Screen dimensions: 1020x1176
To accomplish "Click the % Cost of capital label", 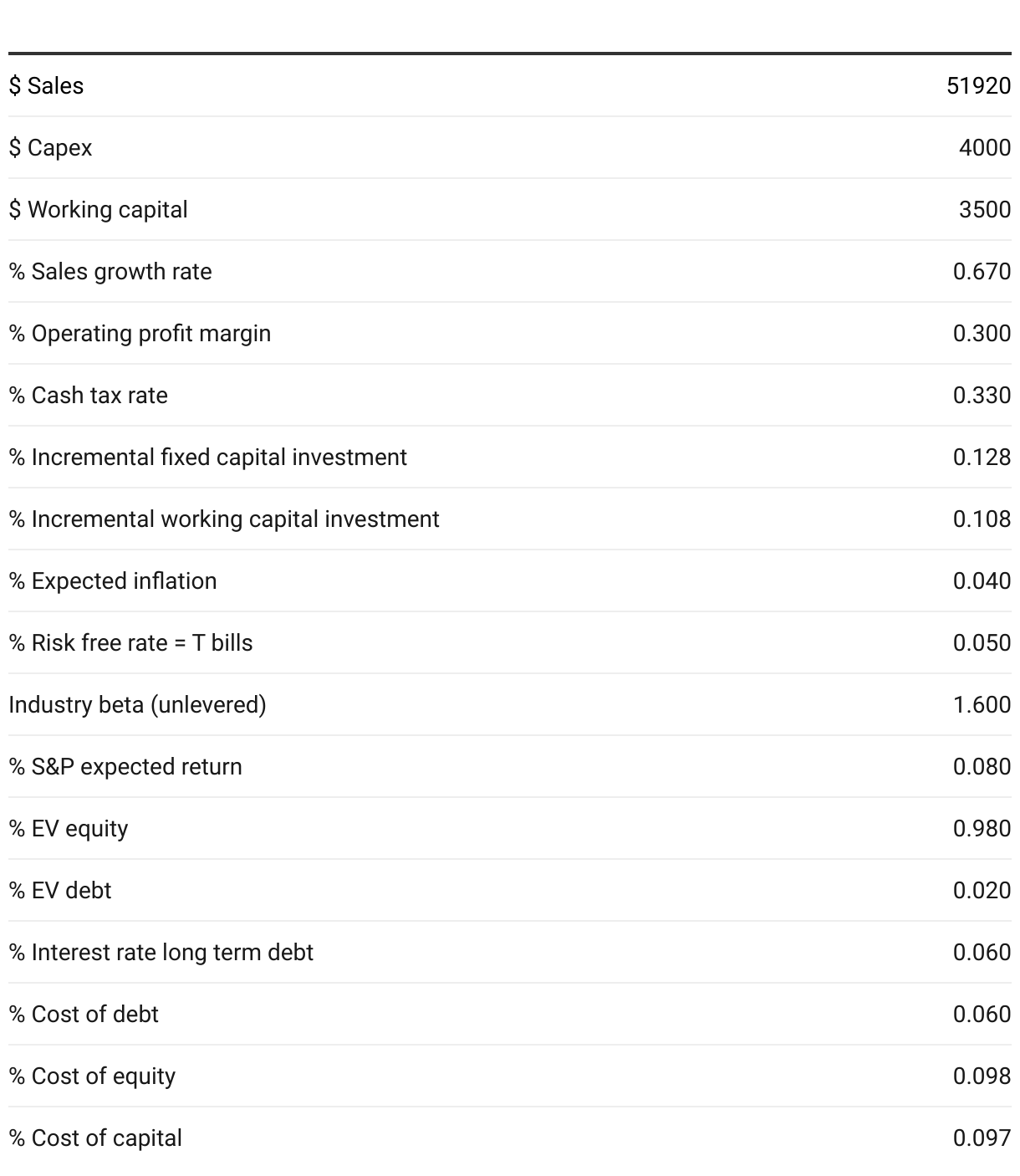I will (x=95, y=1138).
